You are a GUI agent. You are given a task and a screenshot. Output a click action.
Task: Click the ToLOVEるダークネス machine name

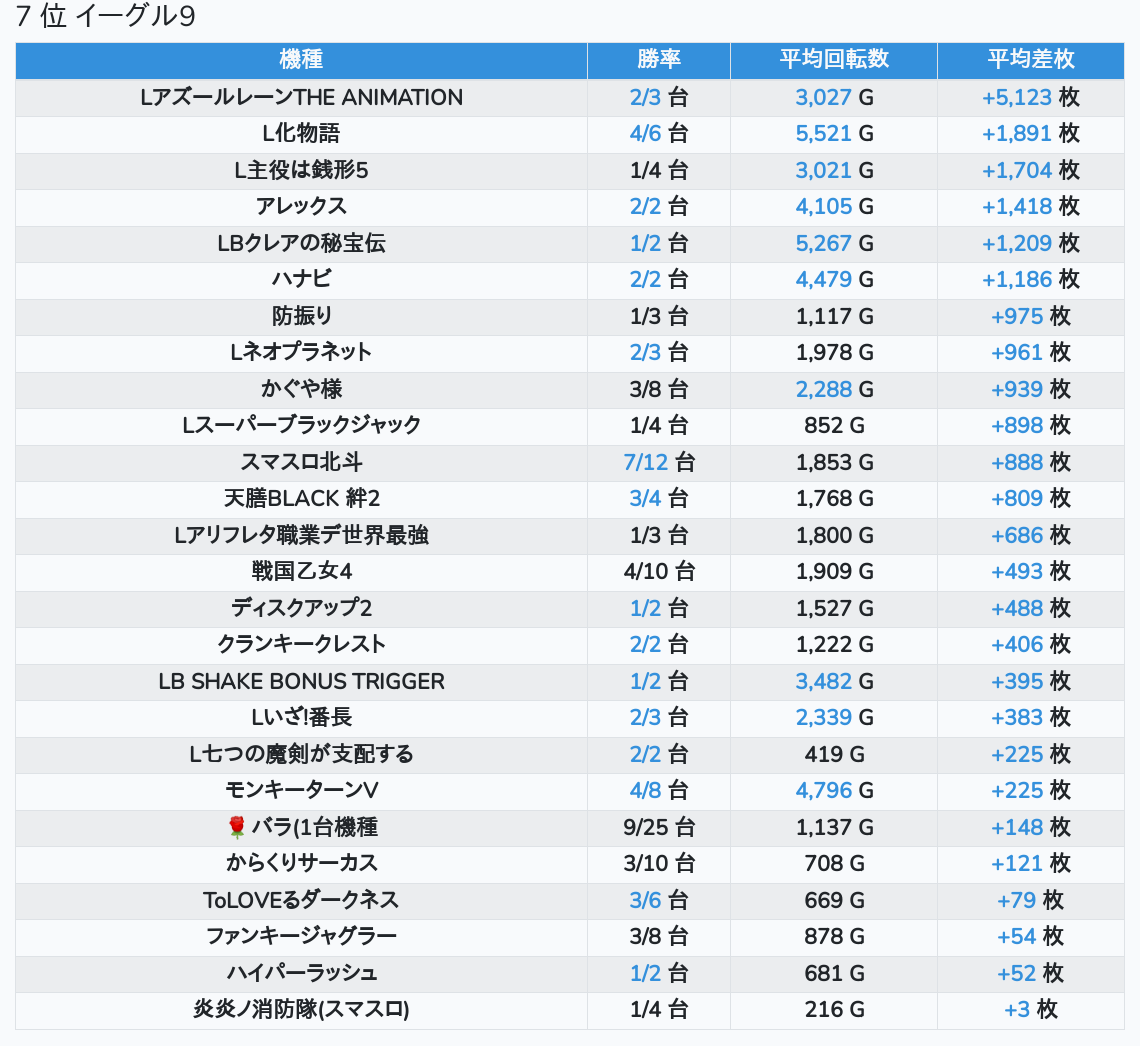click(x=301, y=900)
